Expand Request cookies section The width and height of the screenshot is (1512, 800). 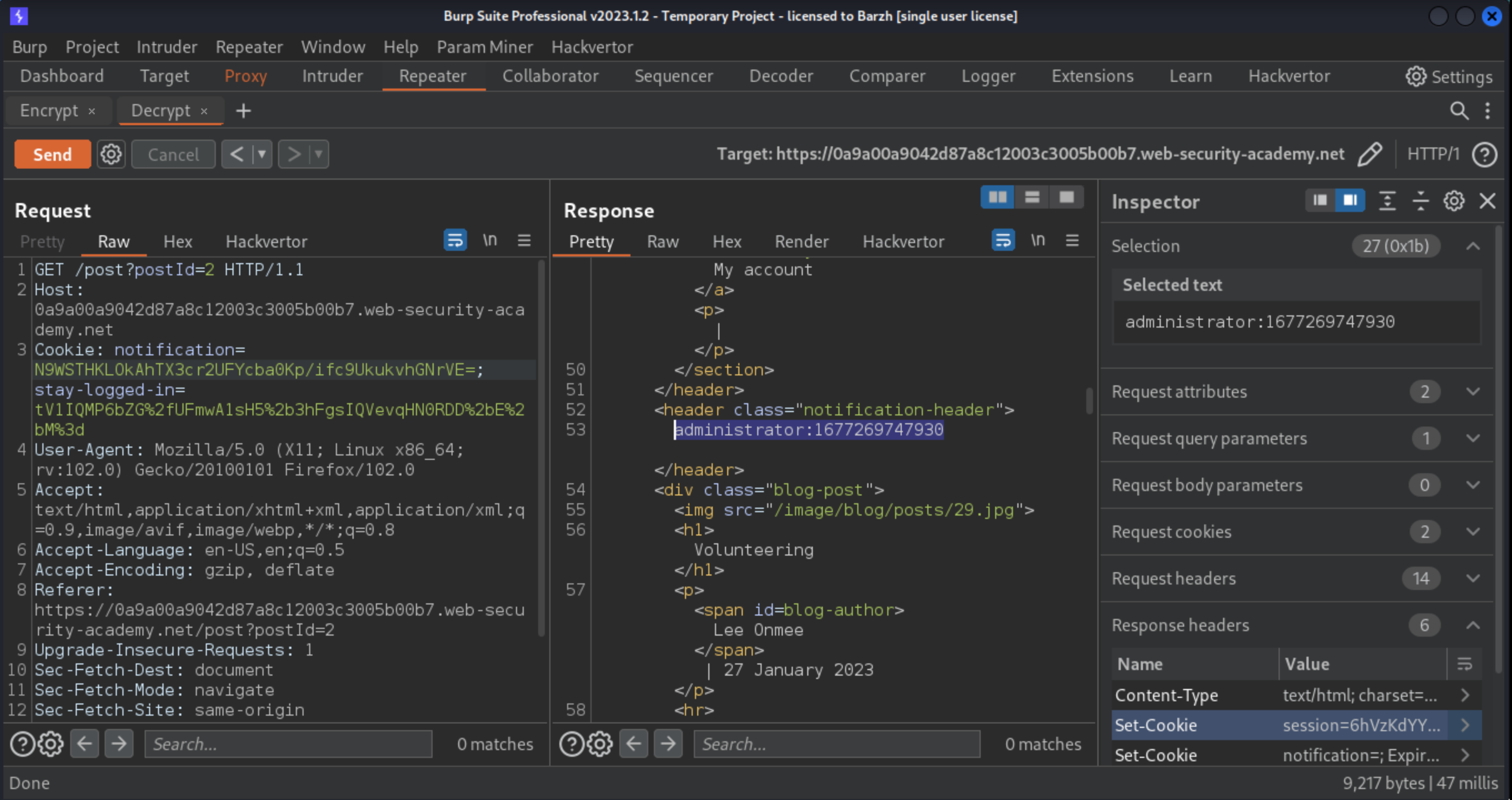tap(1473, 531)
